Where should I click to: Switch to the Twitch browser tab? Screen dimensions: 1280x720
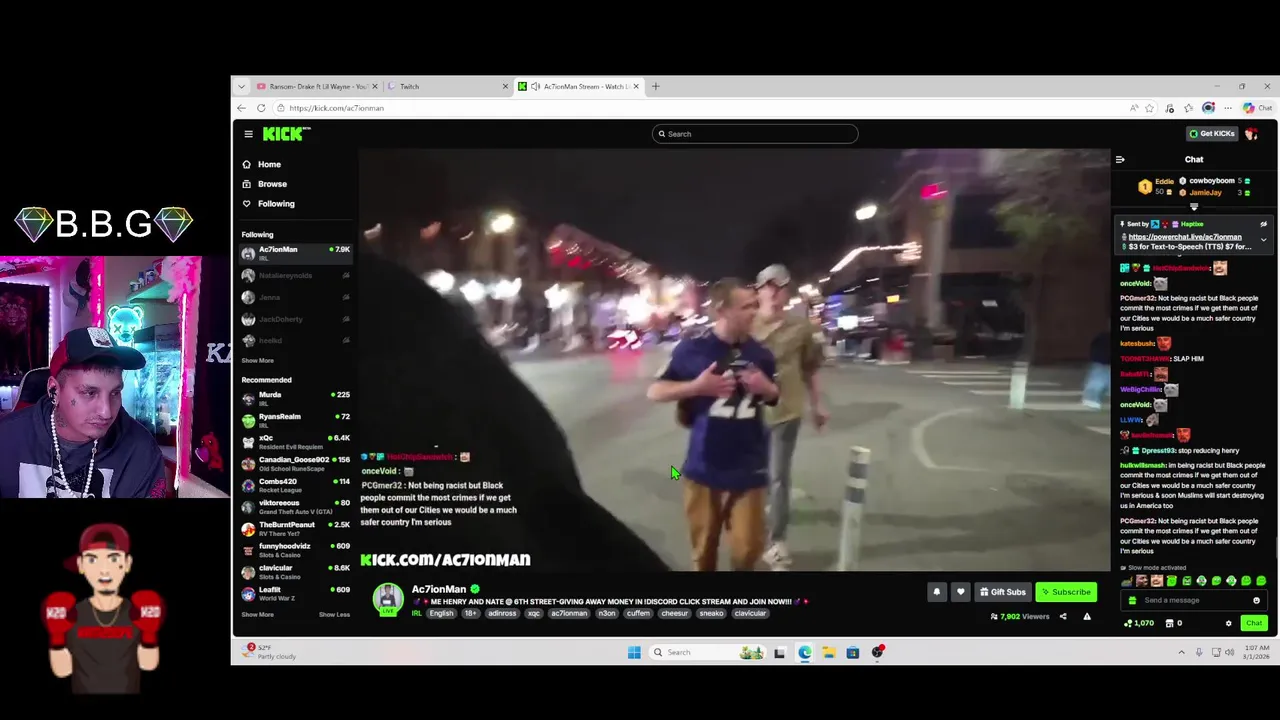point(447,86)
